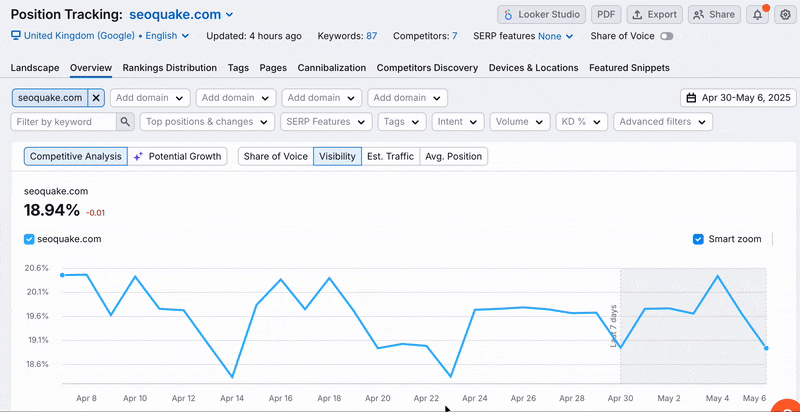Click the calendar icon in date range
Image resolution: width=800 pixels, height=412 pixels.
point(691,98)
